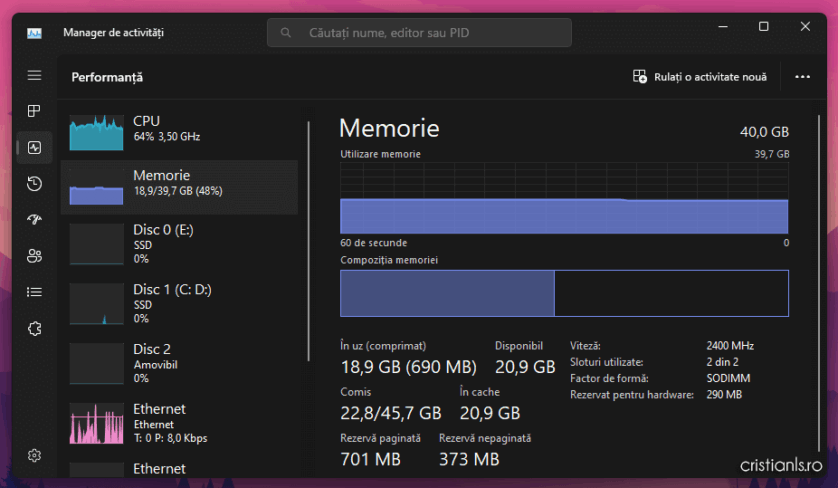
Task: Click the memory details panel scrollbar
Action: point(818,283)
